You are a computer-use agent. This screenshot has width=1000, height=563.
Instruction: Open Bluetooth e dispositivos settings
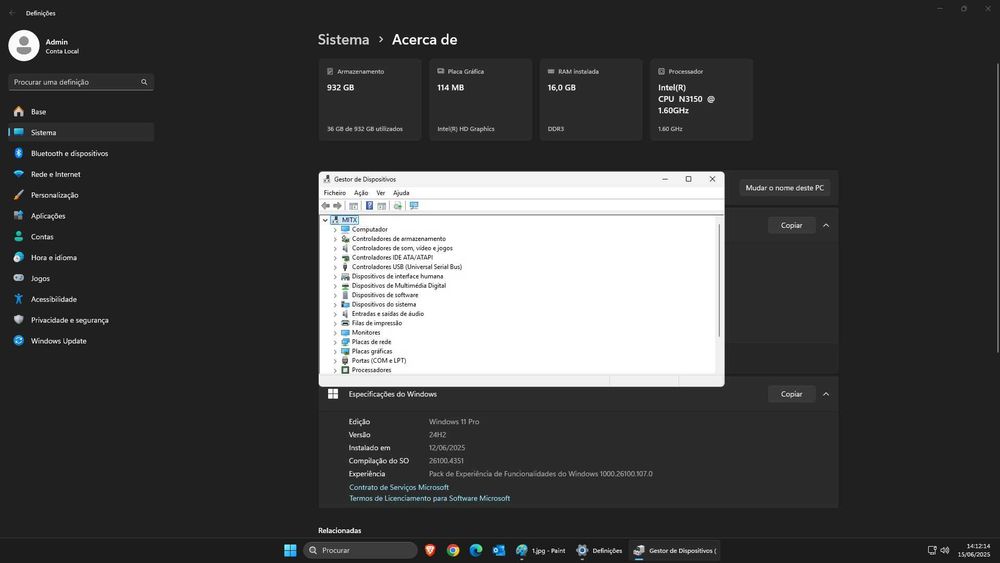coord(81,153)
